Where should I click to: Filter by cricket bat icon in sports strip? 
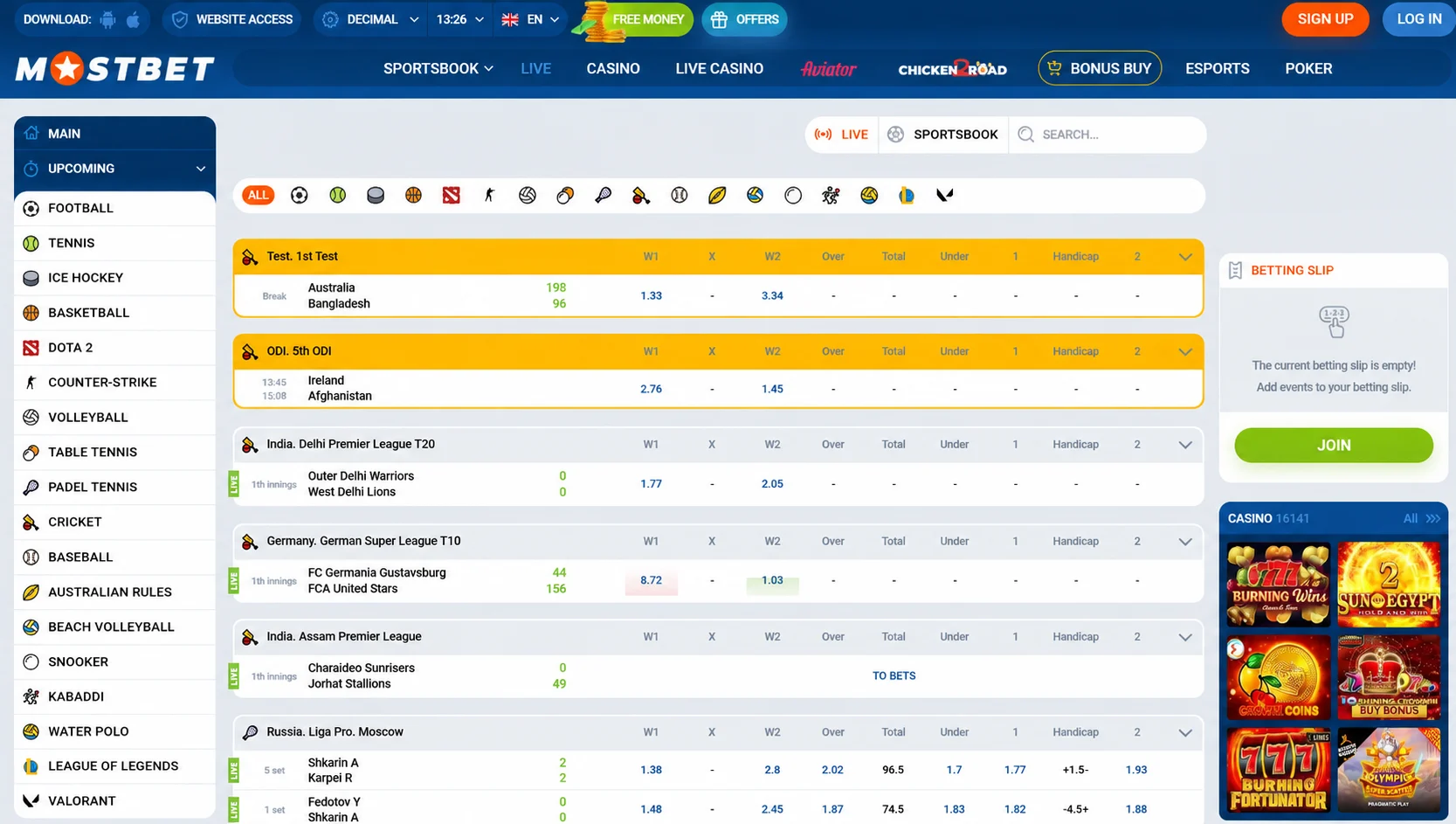pyautogui.click(x=641, y=196)
